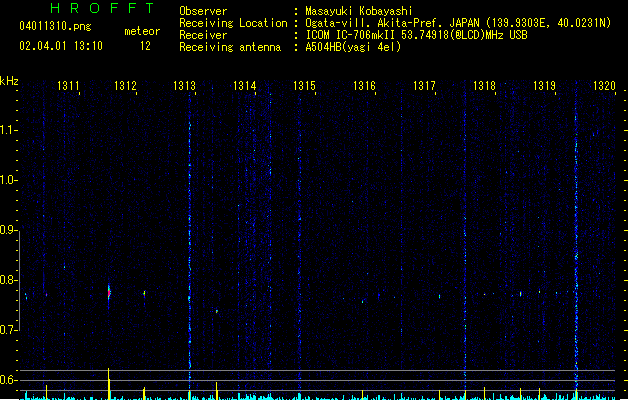Viewport: 629px width, 400px height.
Task: Click the Observer label
Action: click(x=203, y=11)
